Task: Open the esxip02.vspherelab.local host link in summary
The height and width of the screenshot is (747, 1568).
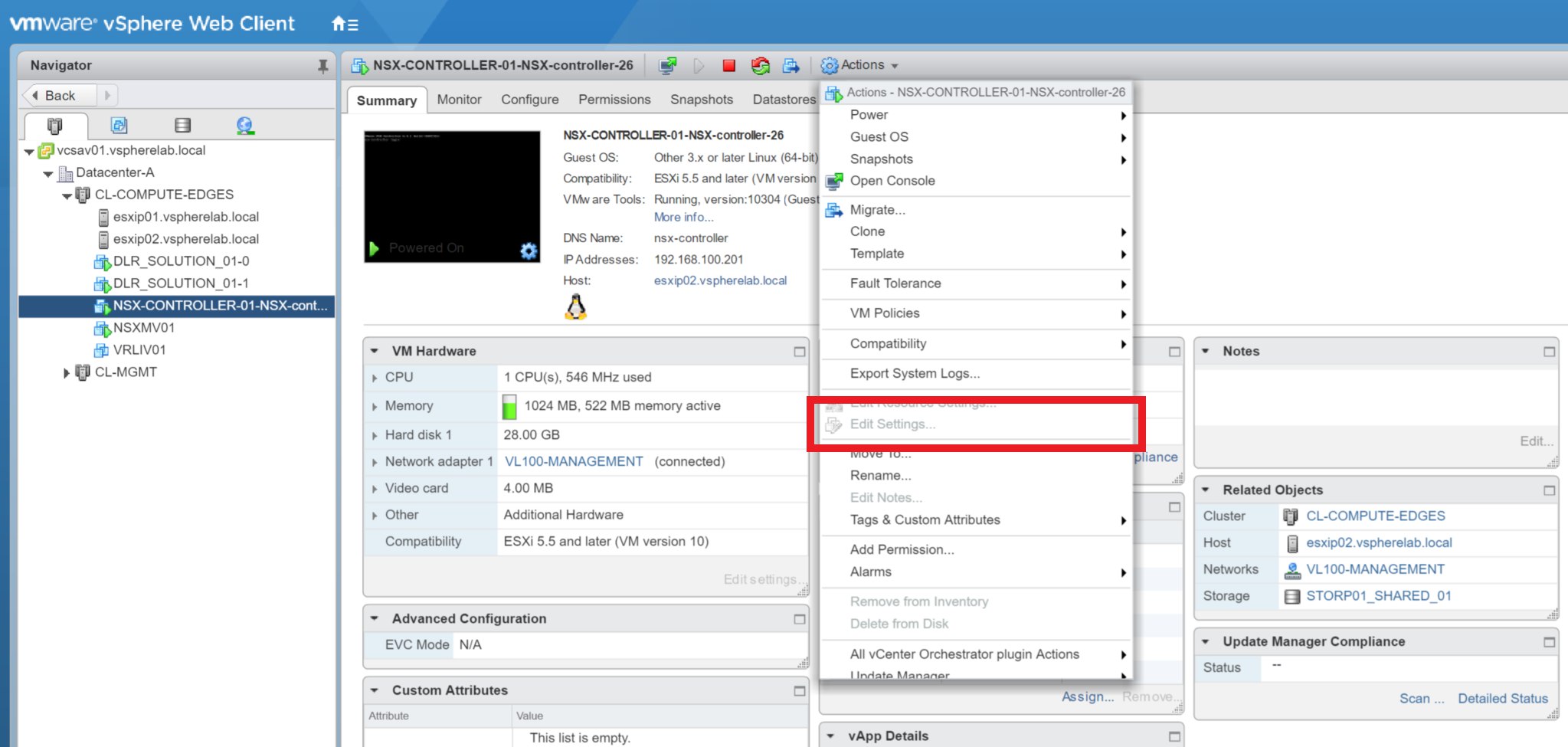Action: tap(720, 281)
